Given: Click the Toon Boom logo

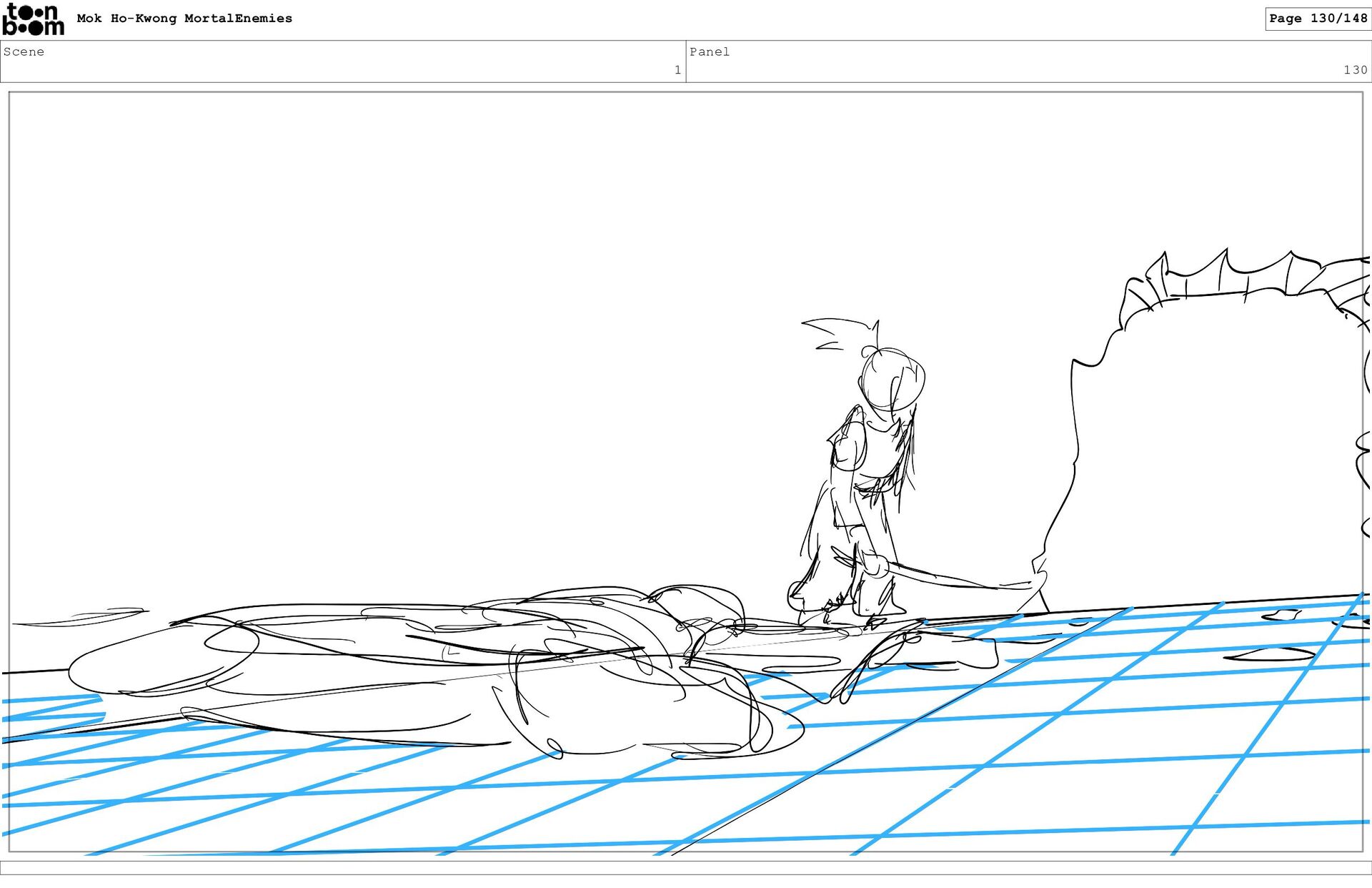Looking at the screenshot, I should point(33,19).
